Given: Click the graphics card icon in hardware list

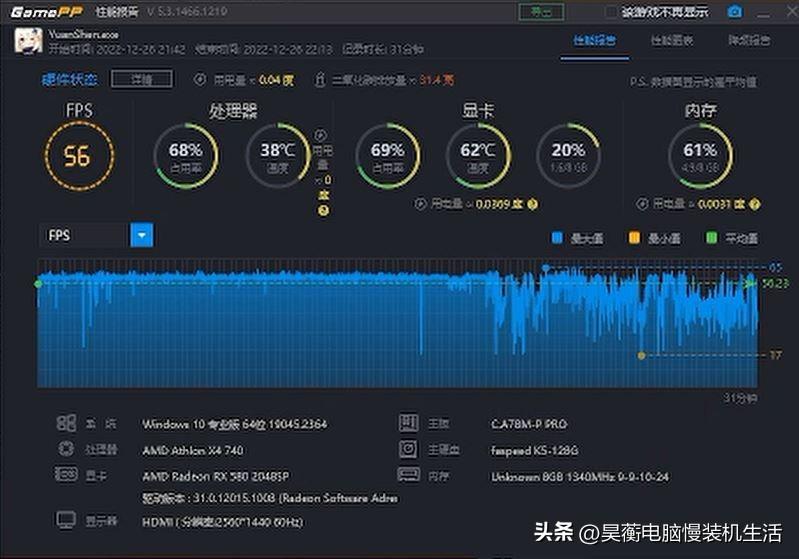Looking at the screenshot, I should coord(66,474).
